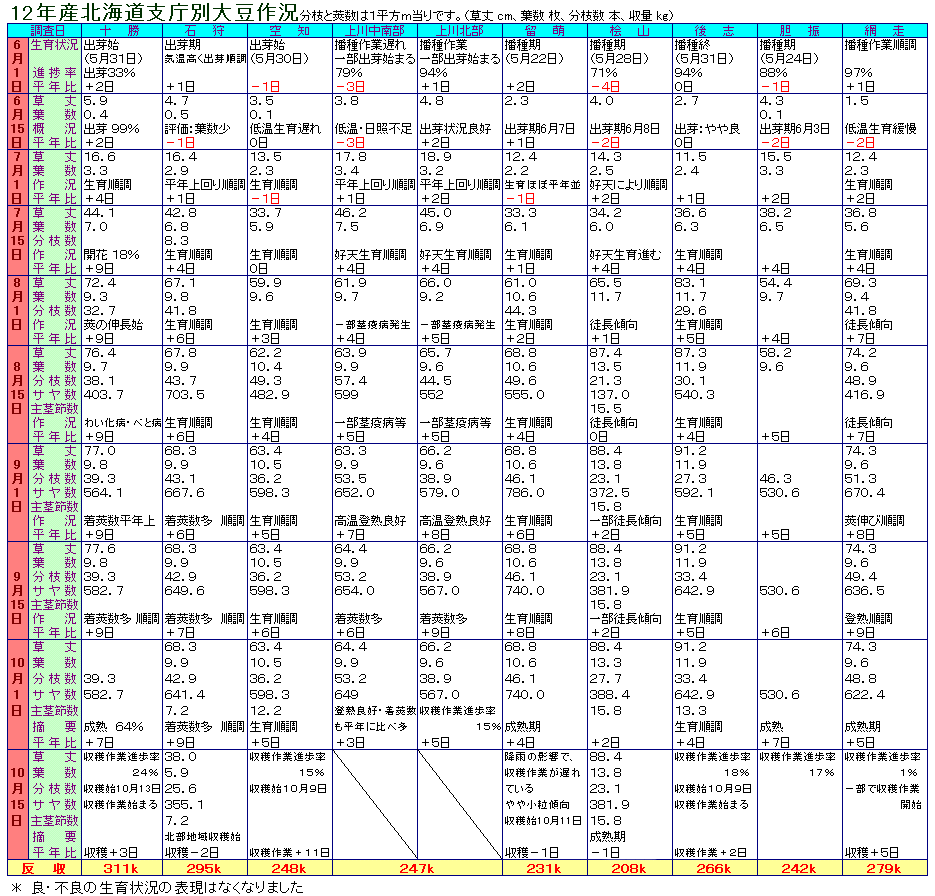Select the 成熟 64% cell
935x896 pixels.
113,727
